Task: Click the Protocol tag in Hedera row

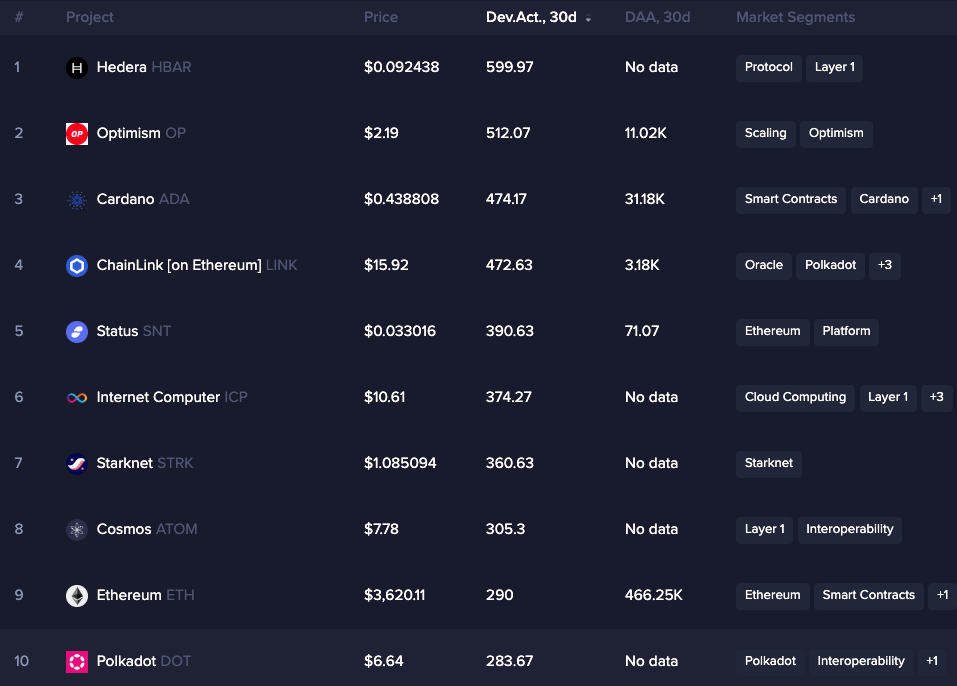Action: coord(768,68)
